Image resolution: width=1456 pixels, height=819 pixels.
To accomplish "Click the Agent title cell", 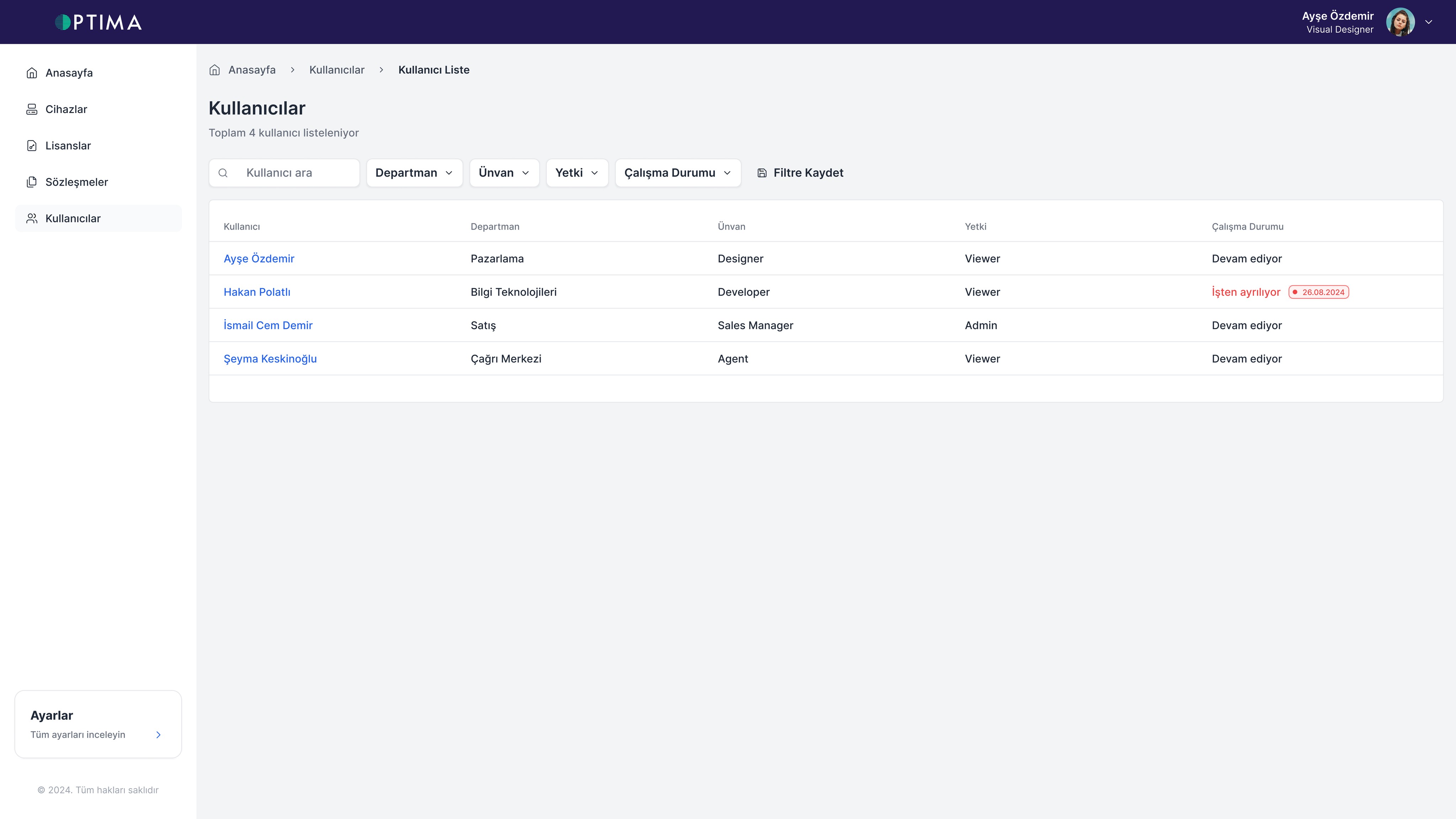I will click(x=733, y=358).
